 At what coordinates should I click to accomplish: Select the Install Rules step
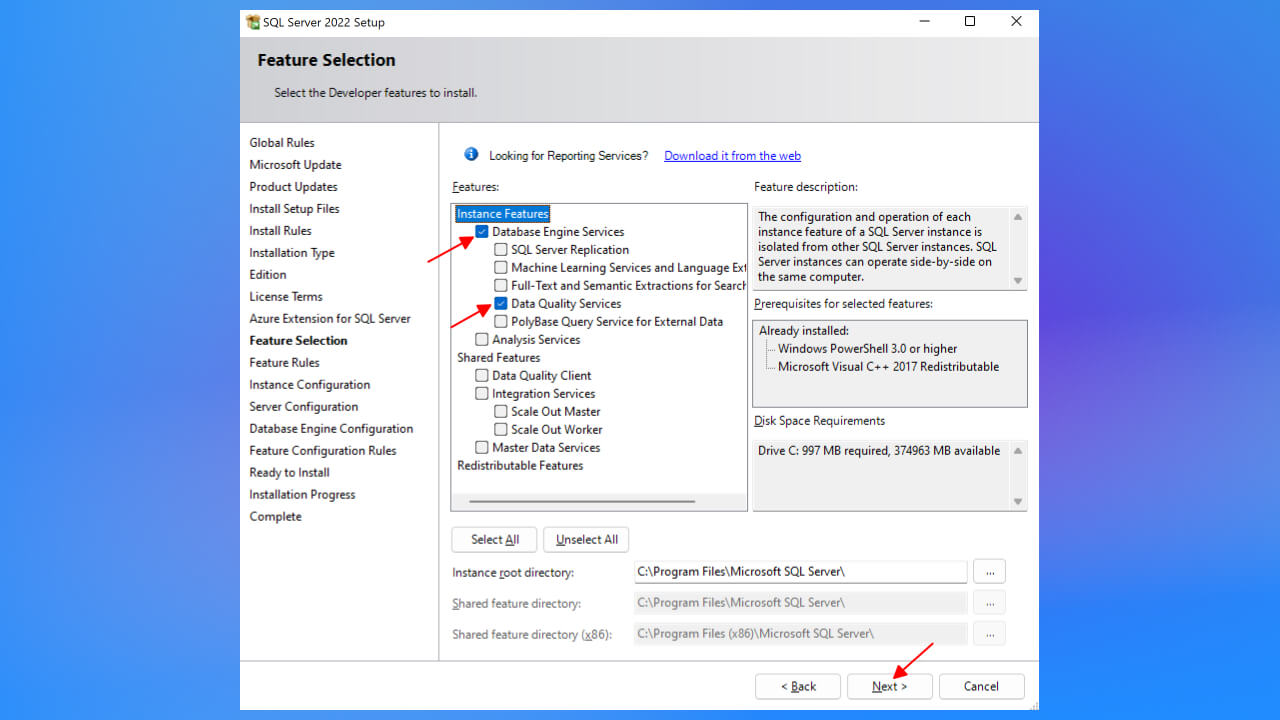280,231
